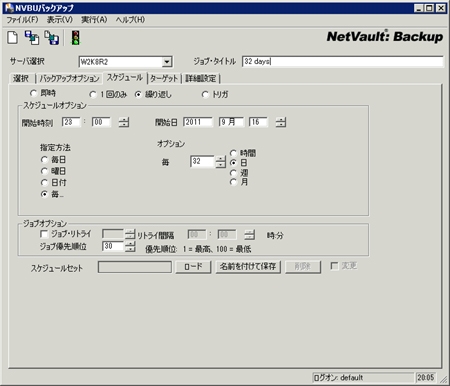Click the interval value spinner
Screen dimensions: 450x386
(220, 162)
